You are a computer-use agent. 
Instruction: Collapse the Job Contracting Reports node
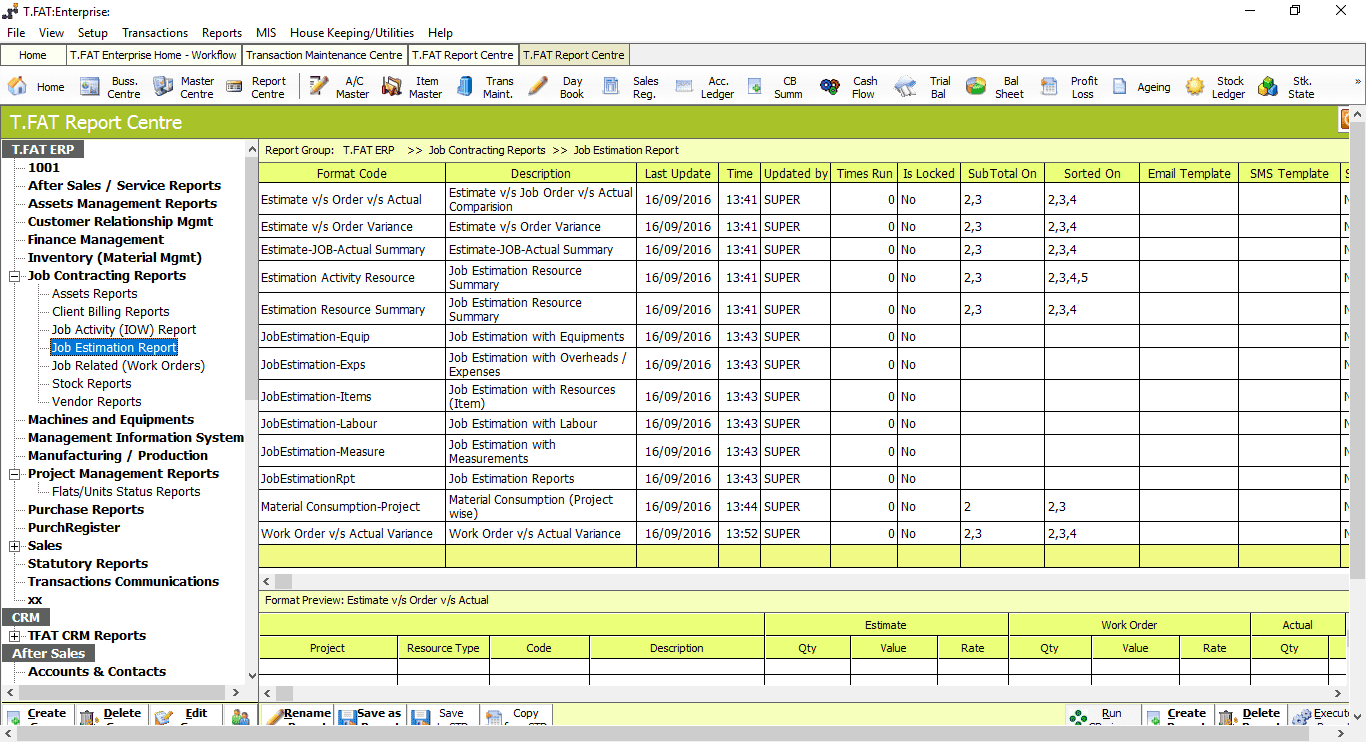pyautogui.click(x=15, y=276)
